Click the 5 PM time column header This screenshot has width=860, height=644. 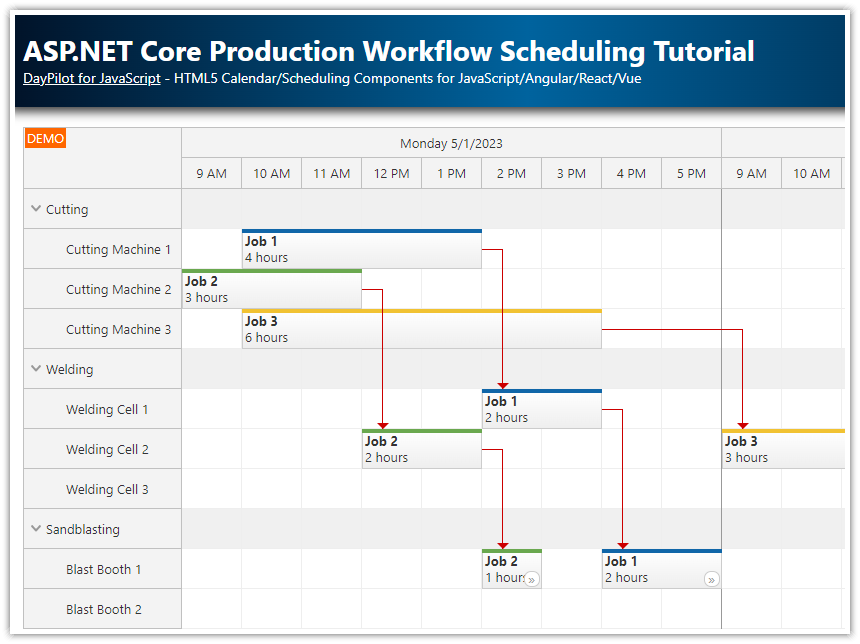[x=691, y=173]
